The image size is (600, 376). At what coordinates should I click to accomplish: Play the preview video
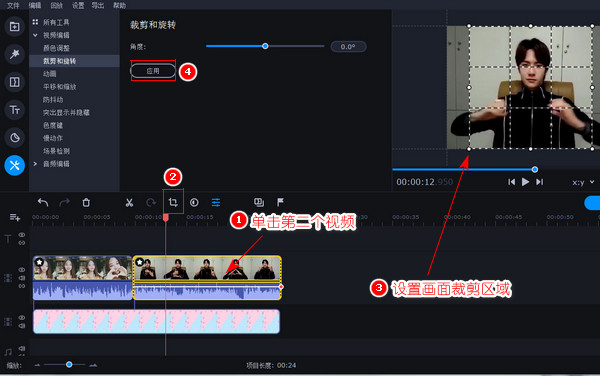click(525, 182)
